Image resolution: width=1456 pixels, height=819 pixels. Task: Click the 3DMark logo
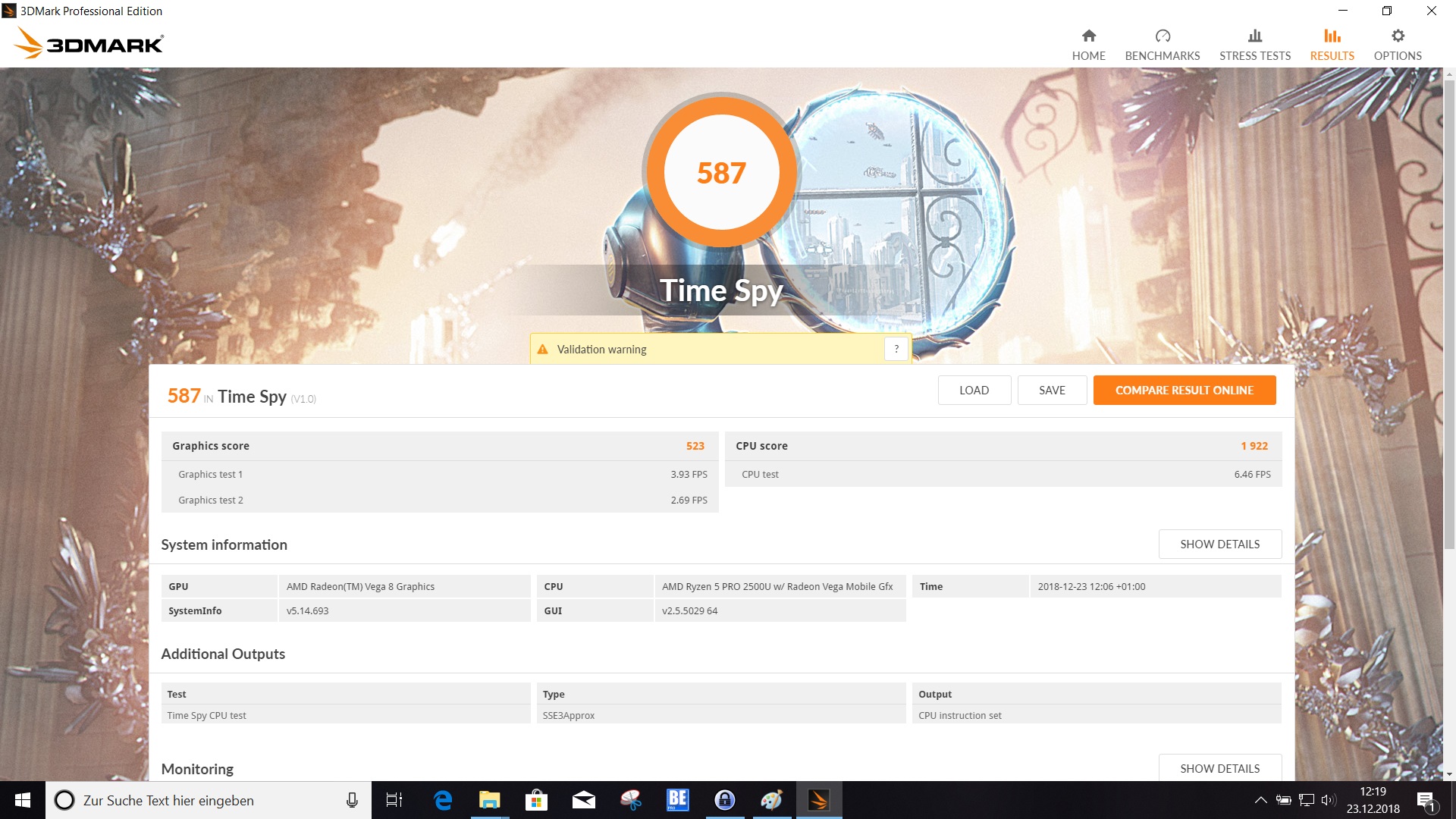click(x=89, y=43)
